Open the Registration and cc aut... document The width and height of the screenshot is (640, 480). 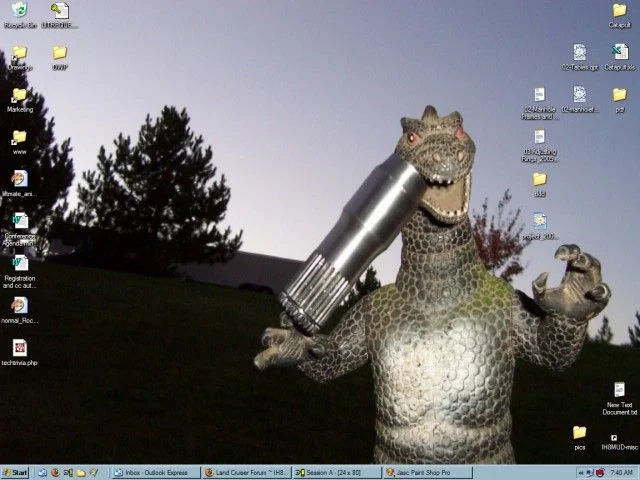click(x=20, y=272)
